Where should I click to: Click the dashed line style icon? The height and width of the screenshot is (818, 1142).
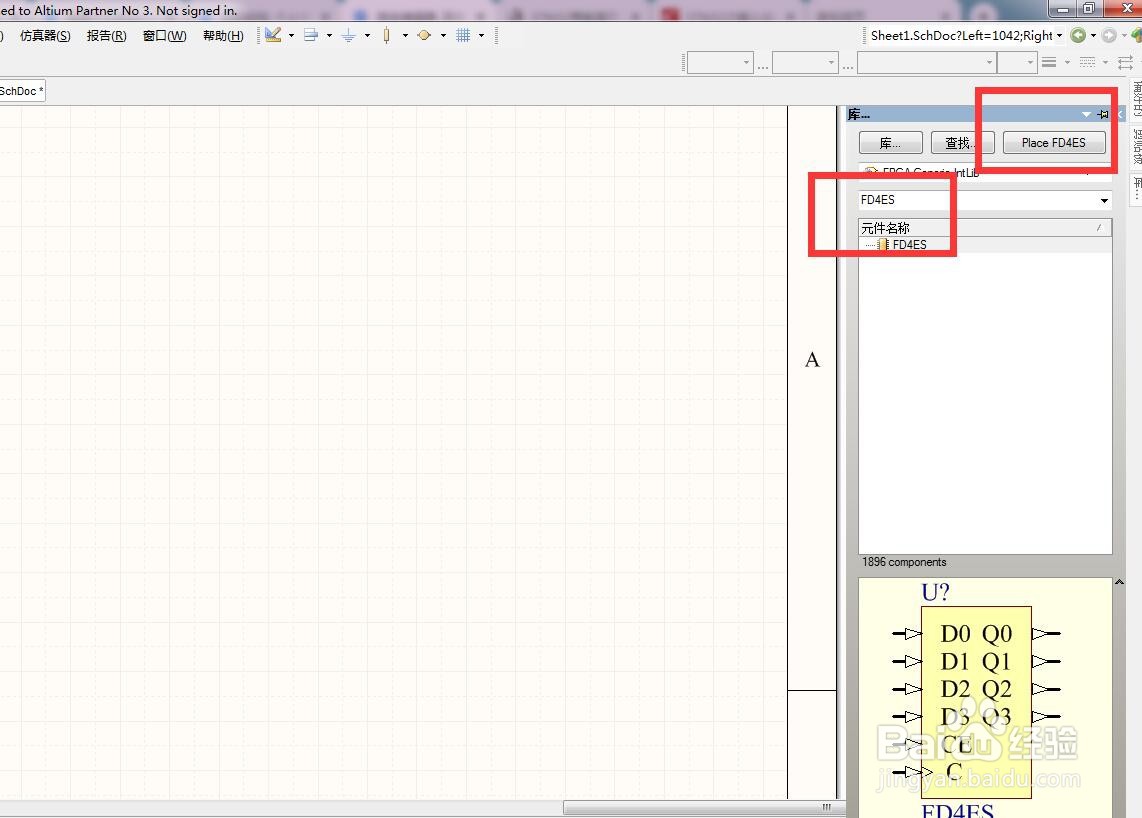[x=1087, y=63]
